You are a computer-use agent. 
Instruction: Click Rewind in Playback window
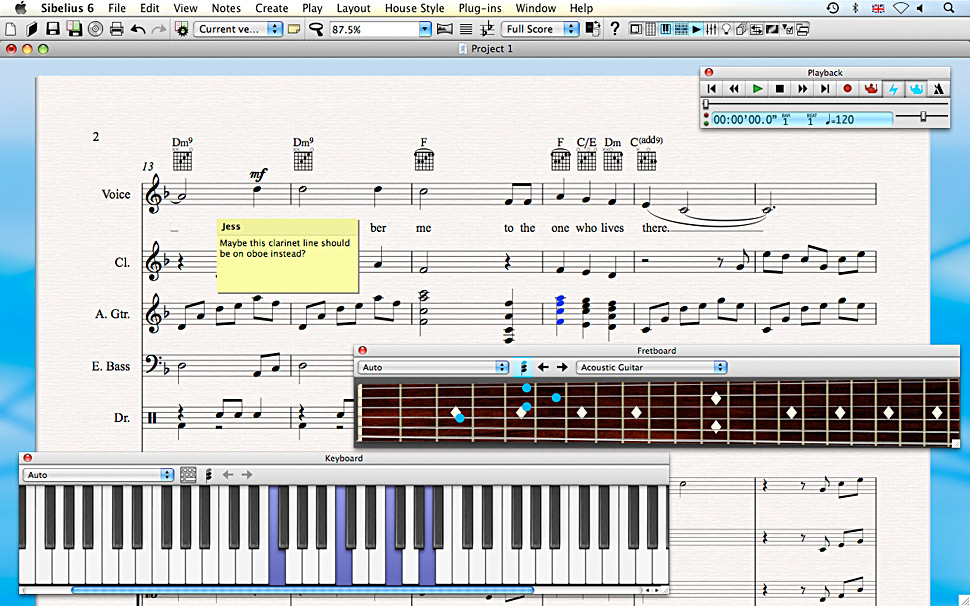click(734, 89)
